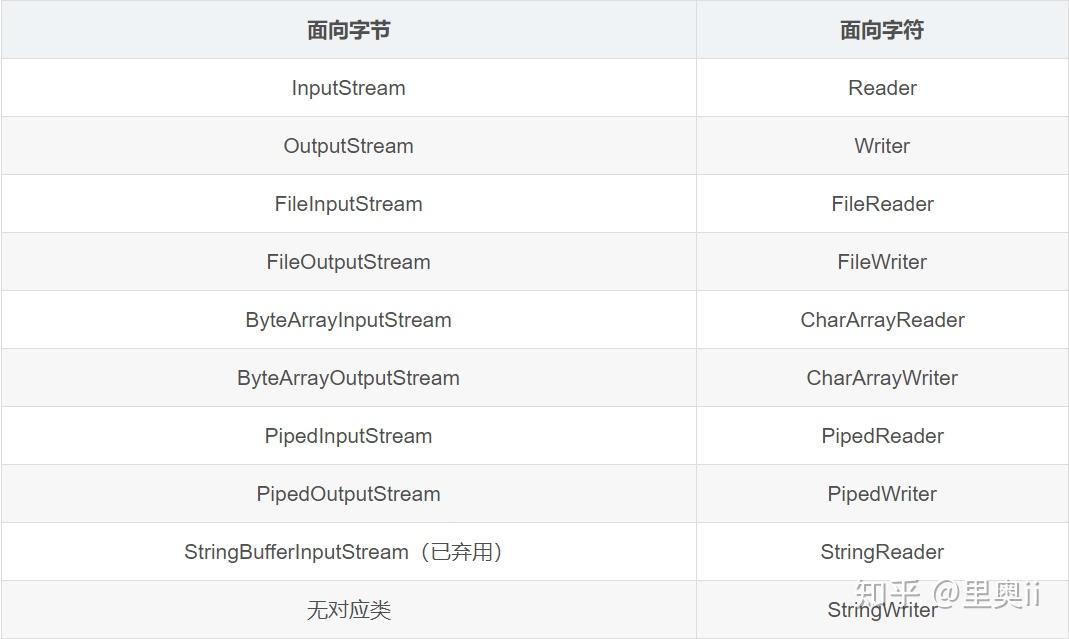
Task: Select the CharArrayReader cell
Action: click(882, 320)
